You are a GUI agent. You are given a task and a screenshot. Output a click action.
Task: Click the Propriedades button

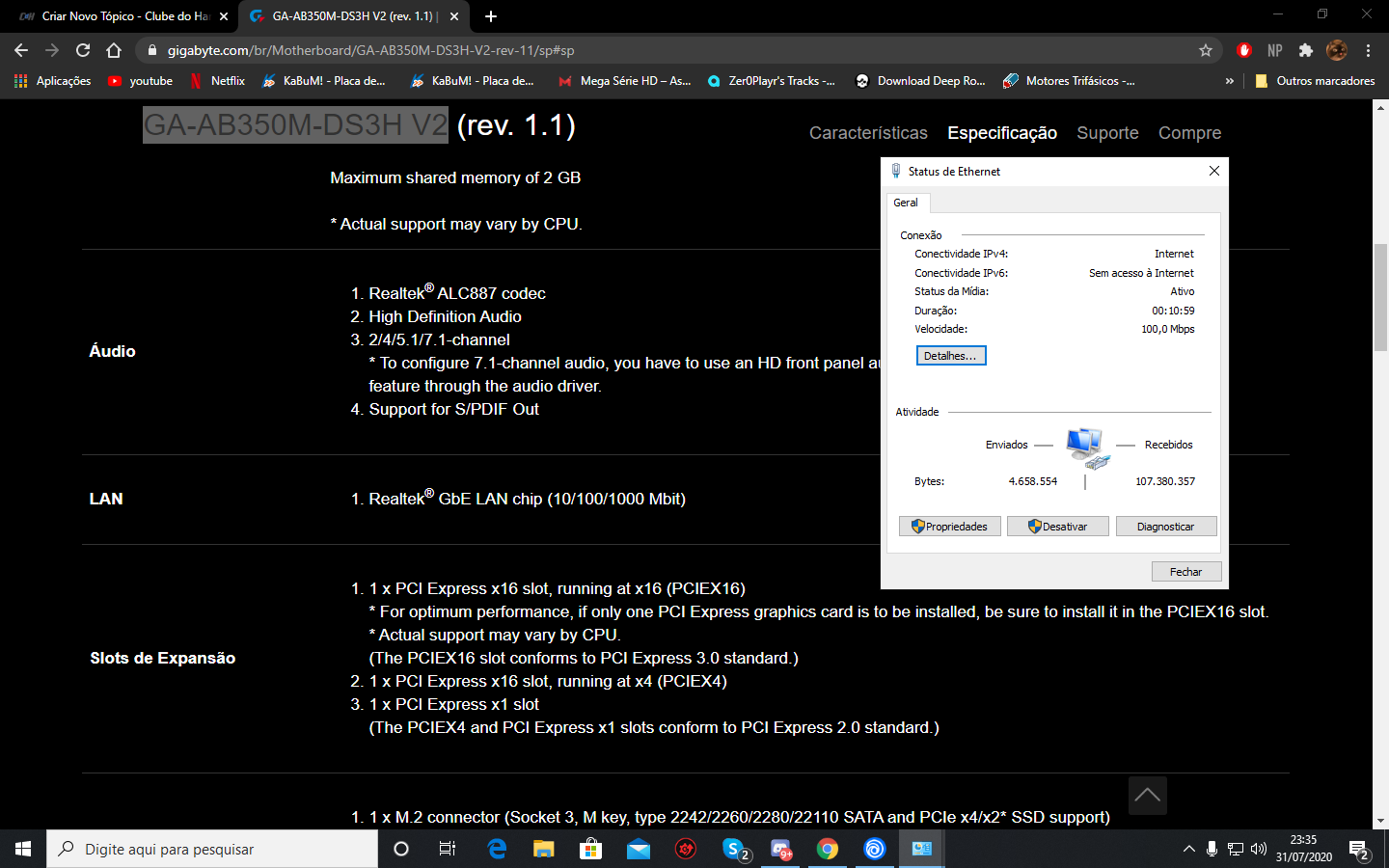click(x=949, y=527)
